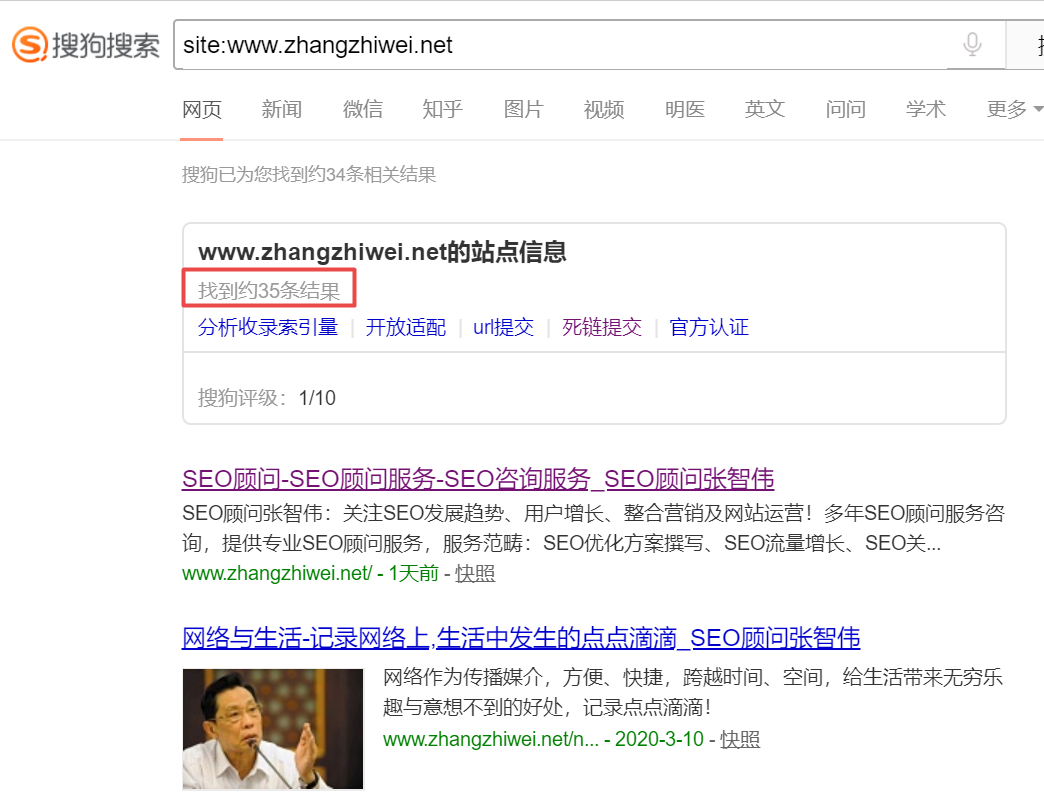Switch to the 微信 tab
This screenshot has width=1044, height=810.
point(363,109)
